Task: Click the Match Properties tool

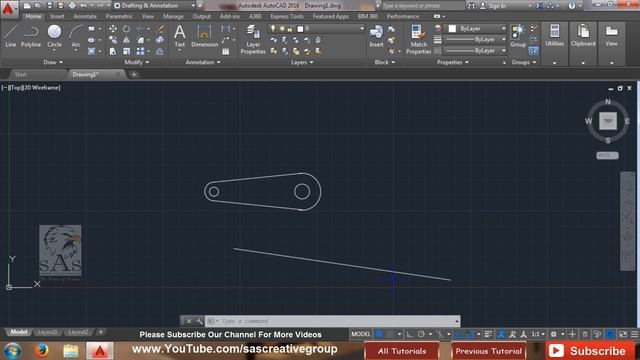Action: tap(418, 40)
